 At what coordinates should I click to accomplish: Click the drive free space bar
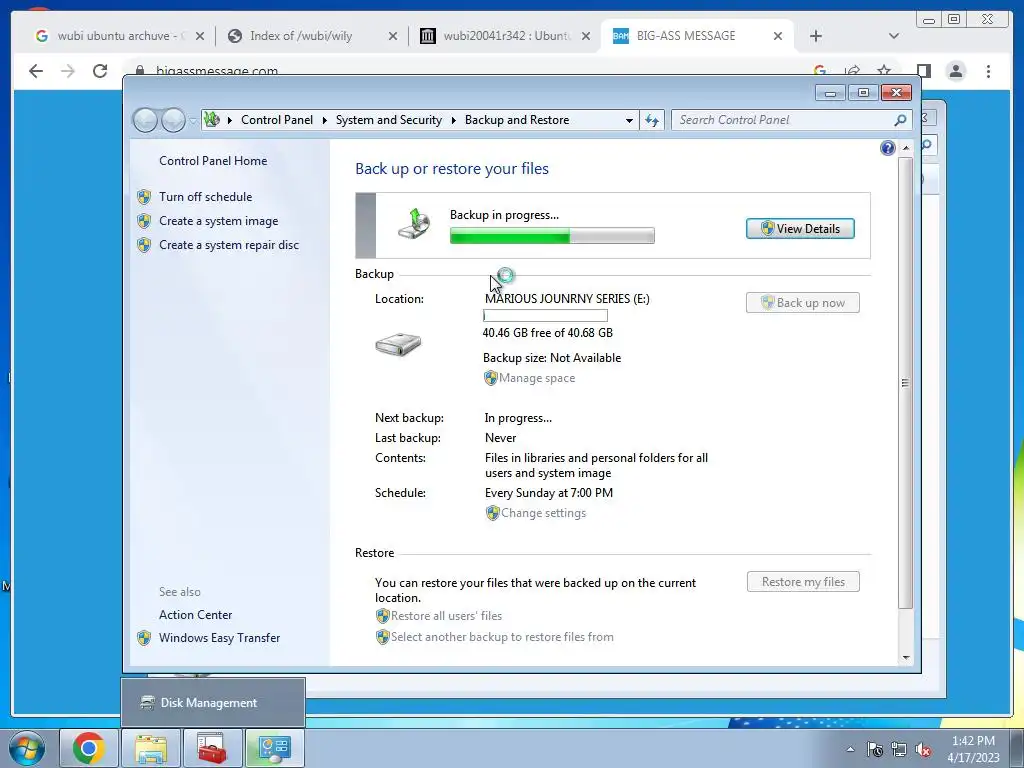pyautogui.click(x=545, y=315)
